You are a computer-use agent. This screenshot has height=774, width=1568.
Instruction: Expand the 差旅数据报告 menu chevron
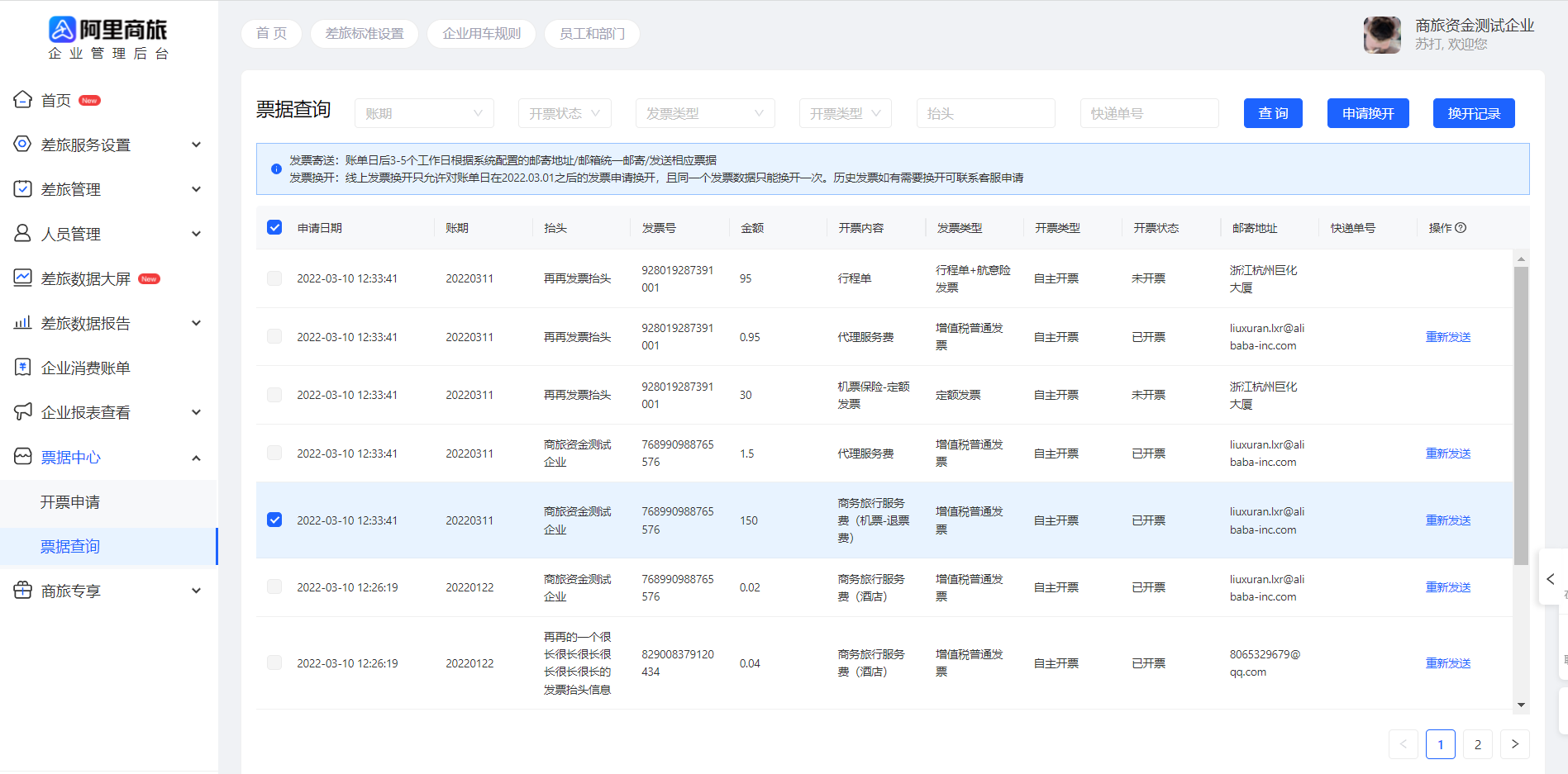196,323
